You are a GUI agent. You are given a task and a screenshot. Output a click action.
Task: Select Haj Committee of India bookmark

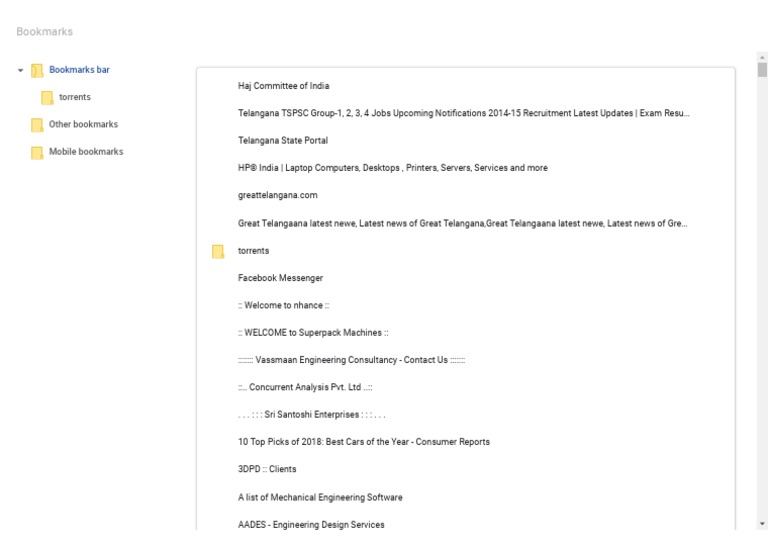tap(284, 86)
